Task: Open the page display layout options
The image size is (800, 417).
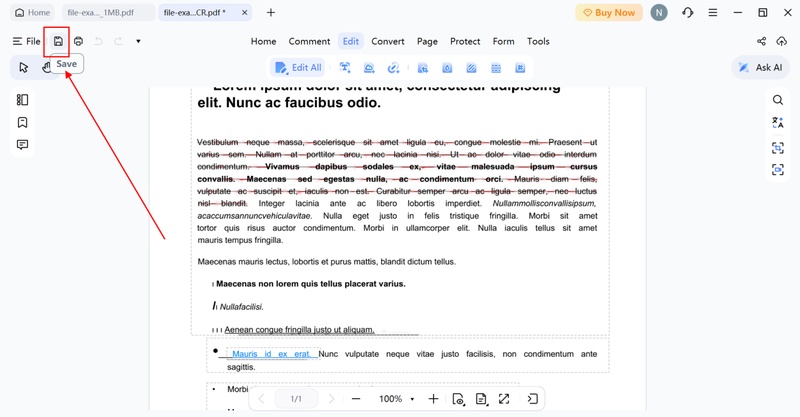Action: (481, 399)
